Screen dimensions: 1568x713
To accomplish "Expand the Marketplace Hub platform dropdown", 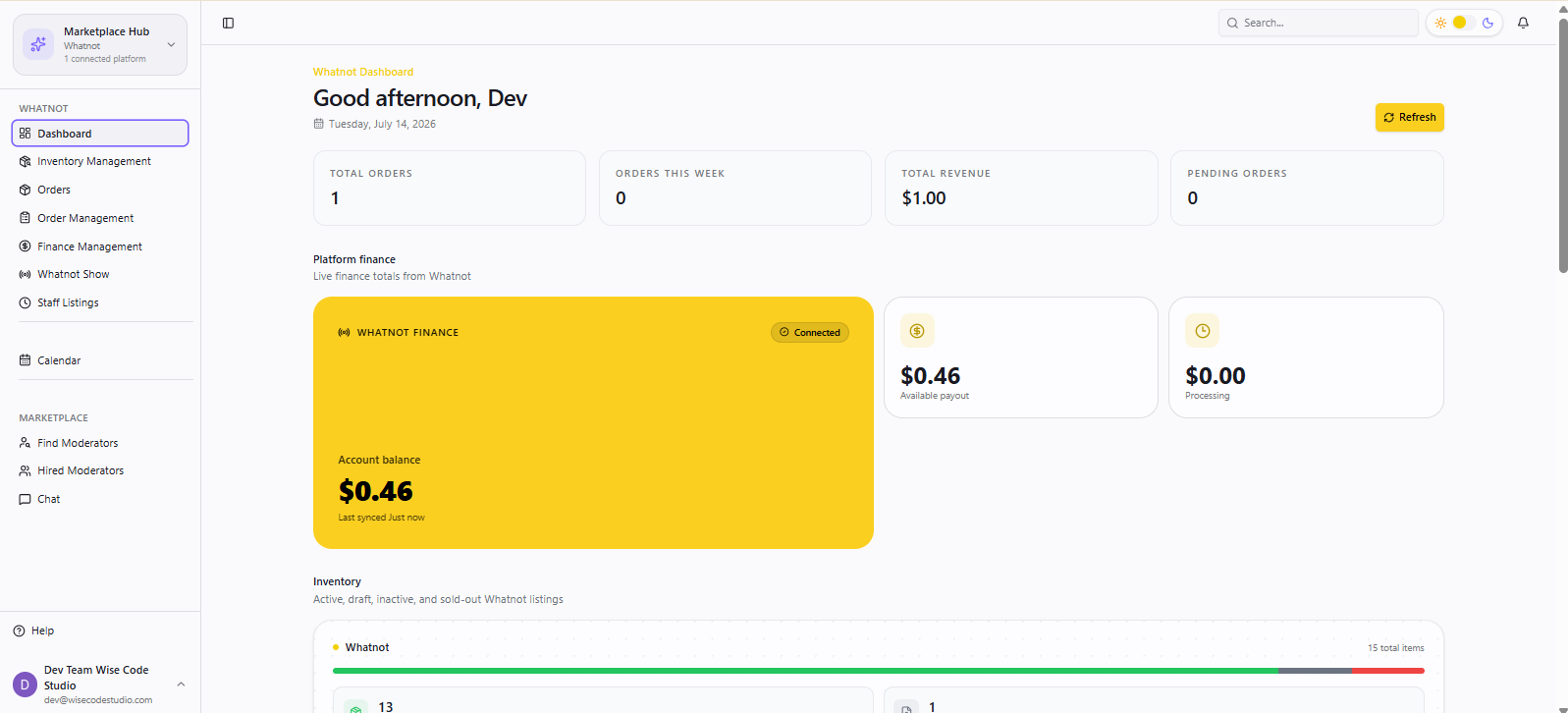I will pos(171,44).
